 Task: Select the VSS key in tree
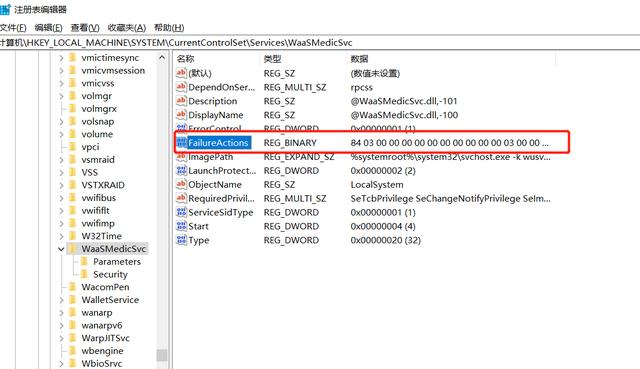point(89,172)
